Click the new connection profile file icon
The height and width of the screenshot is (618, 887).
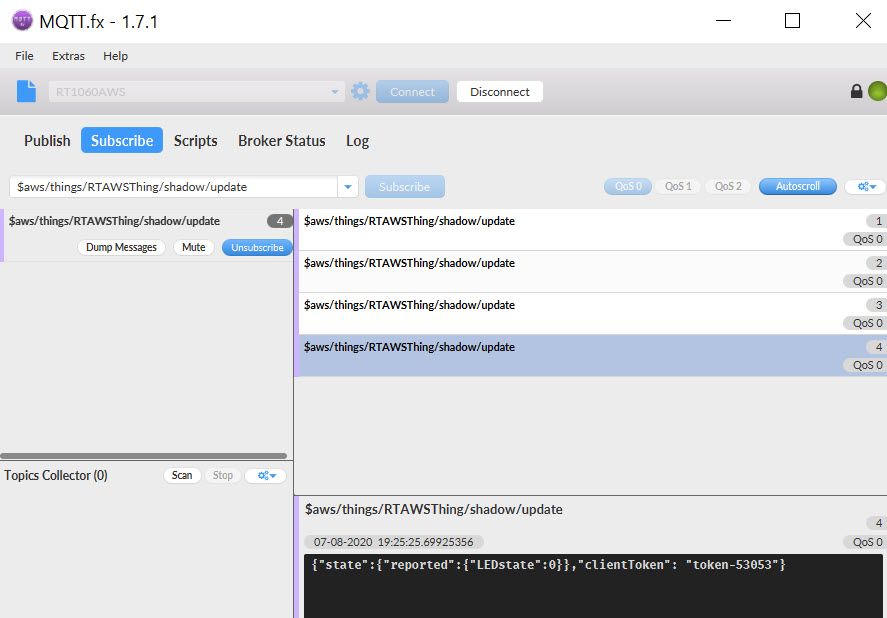(x=26, y=91)
